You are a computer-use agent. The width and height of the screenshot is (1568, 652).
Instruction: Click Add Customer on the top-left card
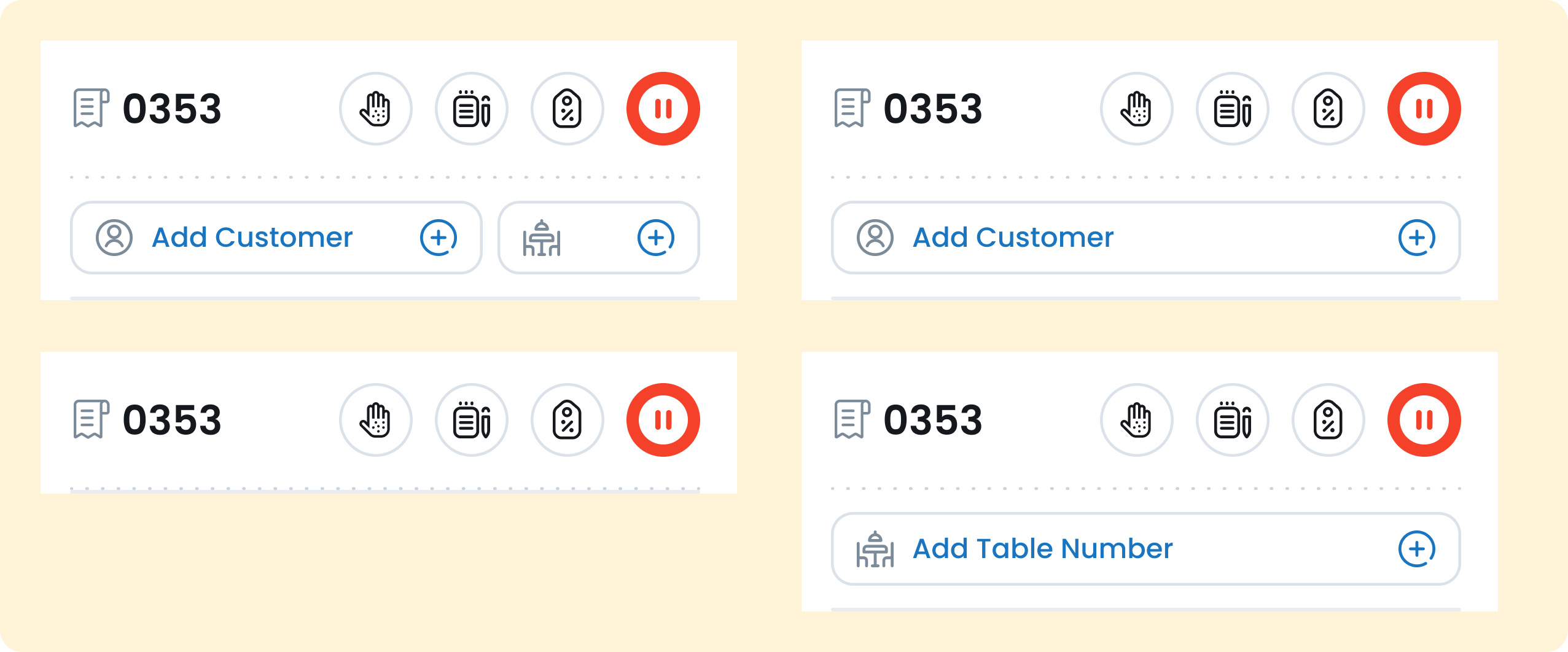click(x=252, y=238)
